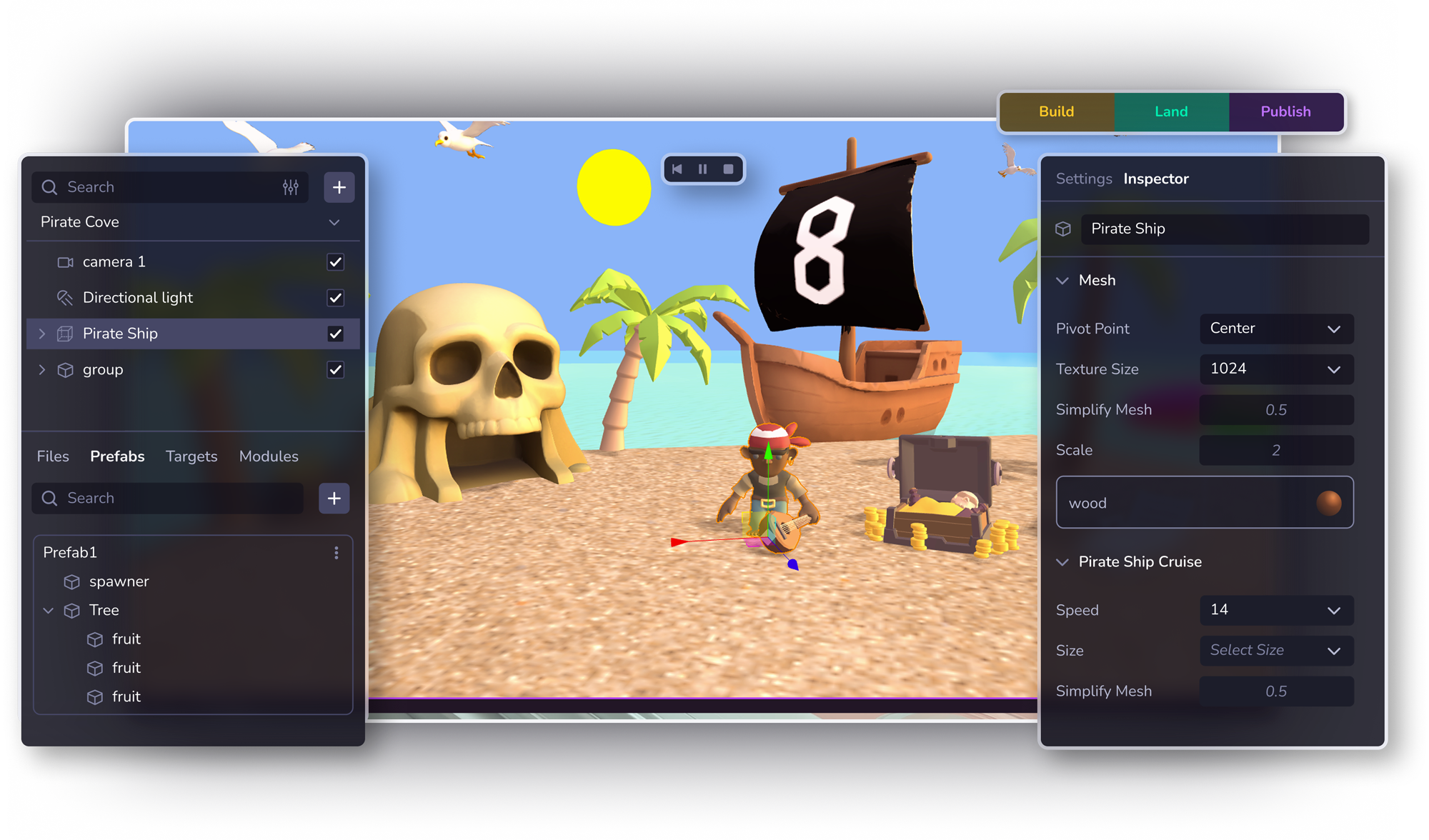Screen dimensions: 1429x840
Task: Click the Scale value field
Action: tap(1275, 451)
